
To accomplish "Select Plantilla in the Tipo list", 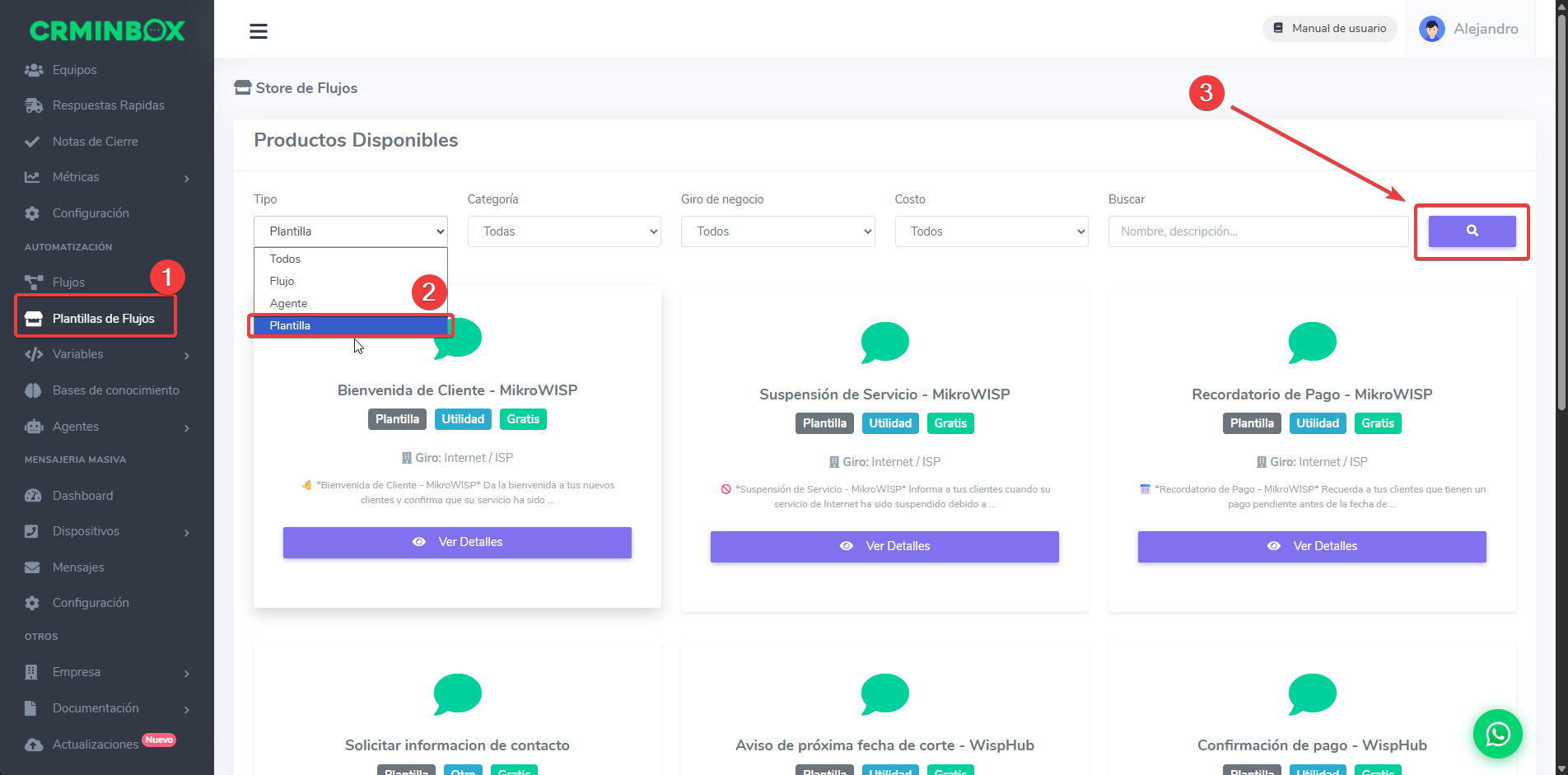I will pos(351,325).
